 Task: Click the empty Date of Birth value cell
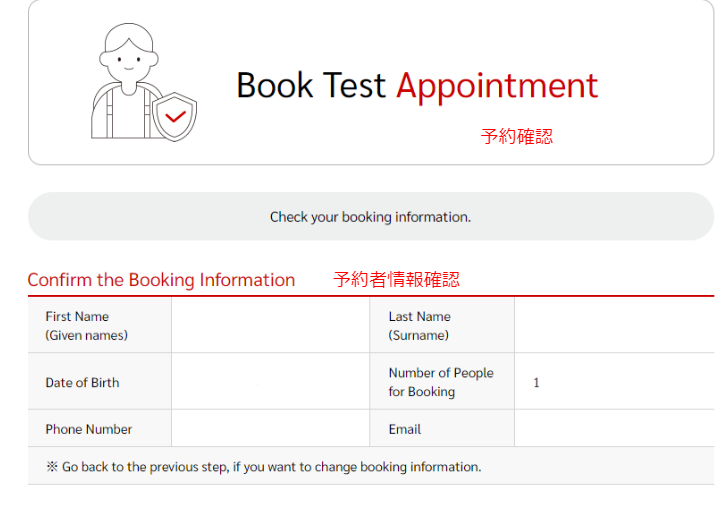pyautogui.click(x=270, y=382)
